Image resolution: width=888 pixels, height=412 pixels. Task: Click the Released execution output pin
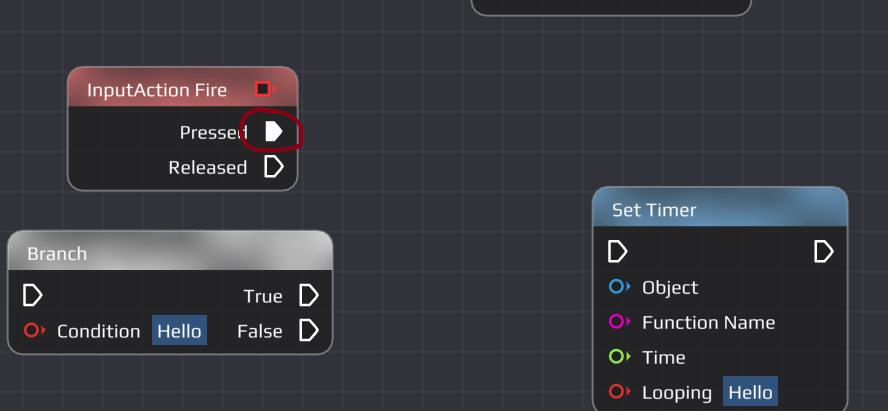(x=274, y=167)
